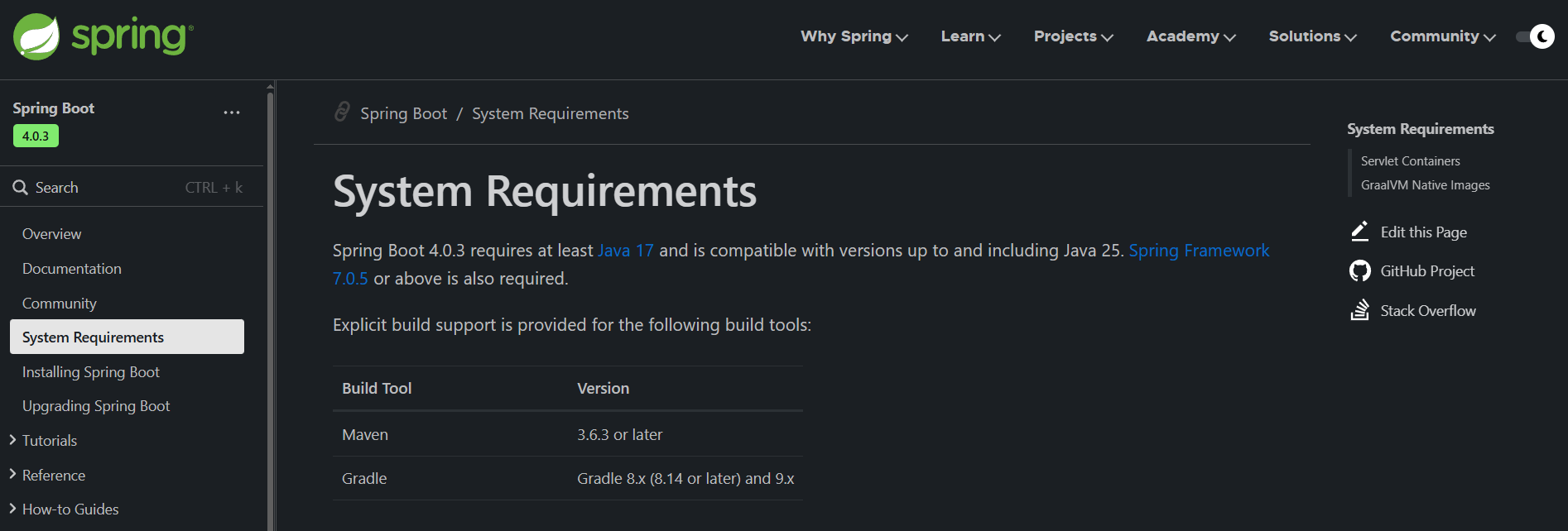Open the Edit this Page link text
This screenshot has width=1568, height=531.
[1424, 232]
